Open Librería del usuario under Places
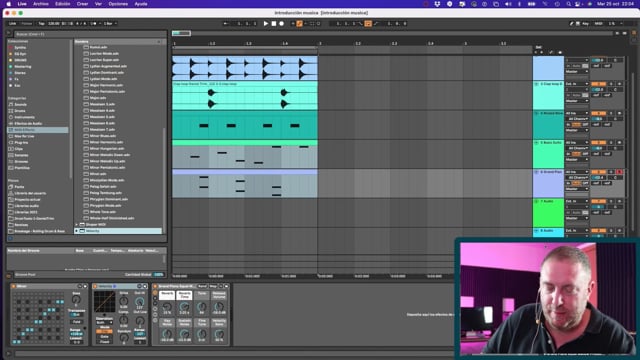Image resolution: width=640 pixels, height=360 pixels. (30, 193)
